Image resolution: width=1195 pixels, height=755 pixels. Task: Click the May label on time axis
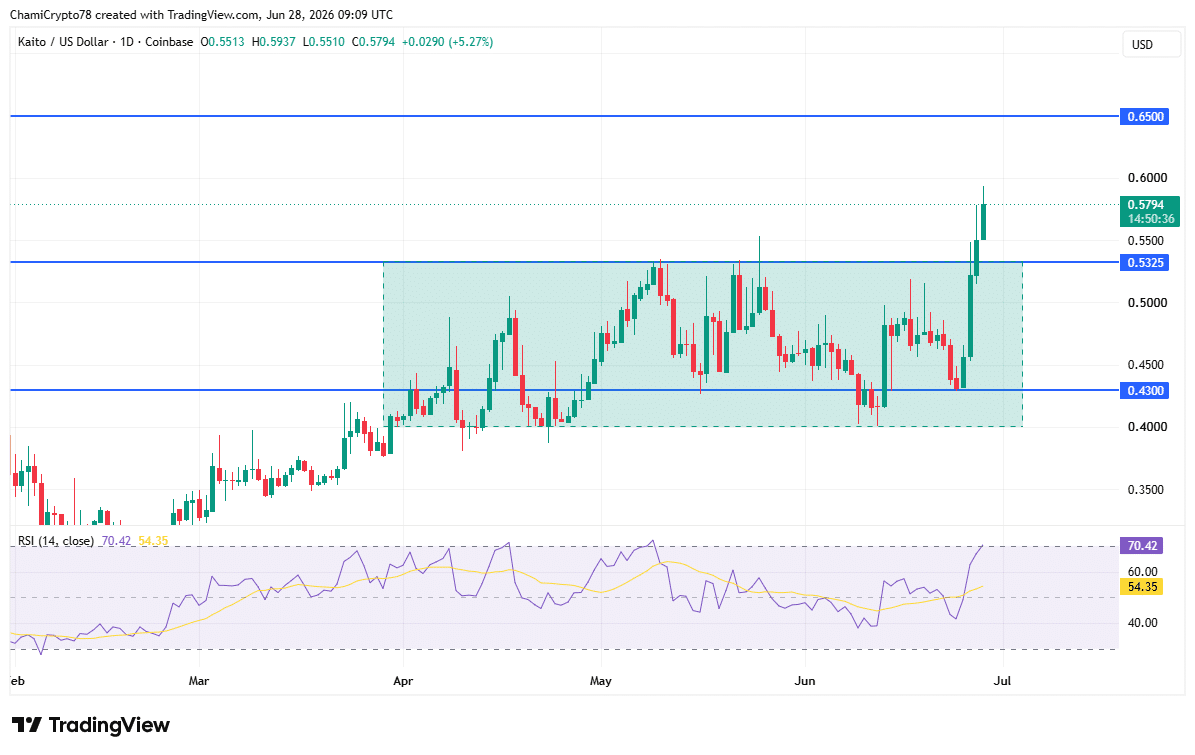pyautogui.click(x=601, y=681)
